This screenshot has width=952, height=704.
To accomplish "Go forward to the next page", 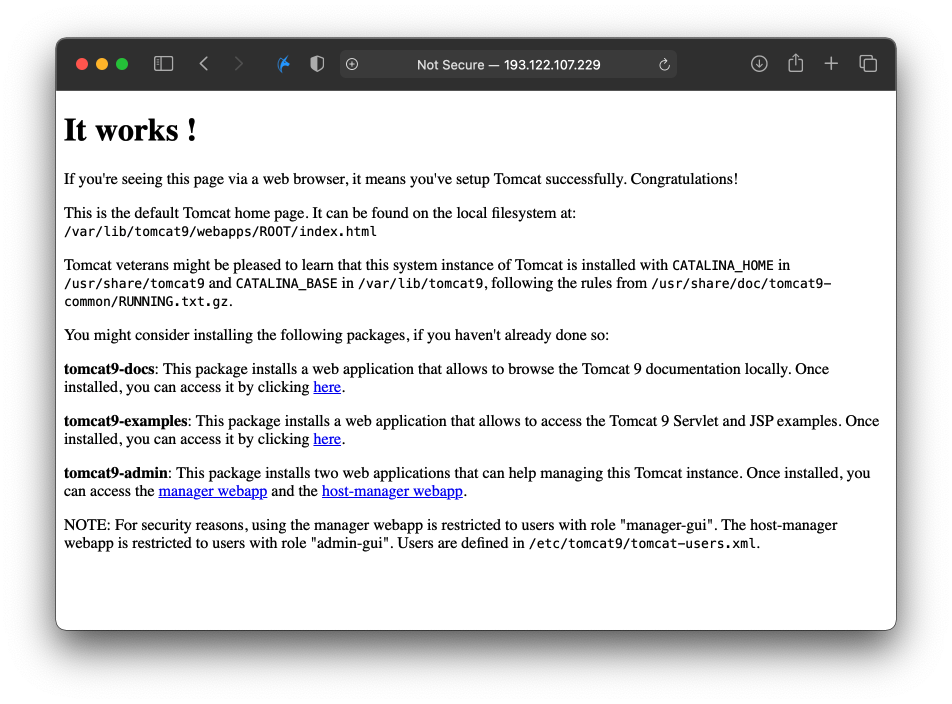I will [x=239, y=64].
